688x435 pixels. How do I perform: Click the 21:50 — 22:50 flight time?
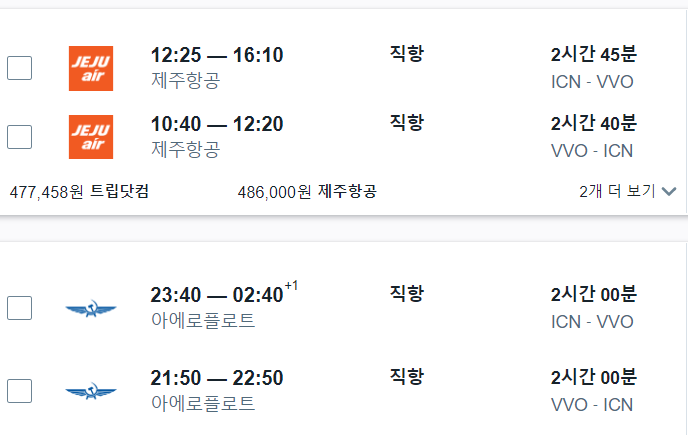(x=216, y=378)
